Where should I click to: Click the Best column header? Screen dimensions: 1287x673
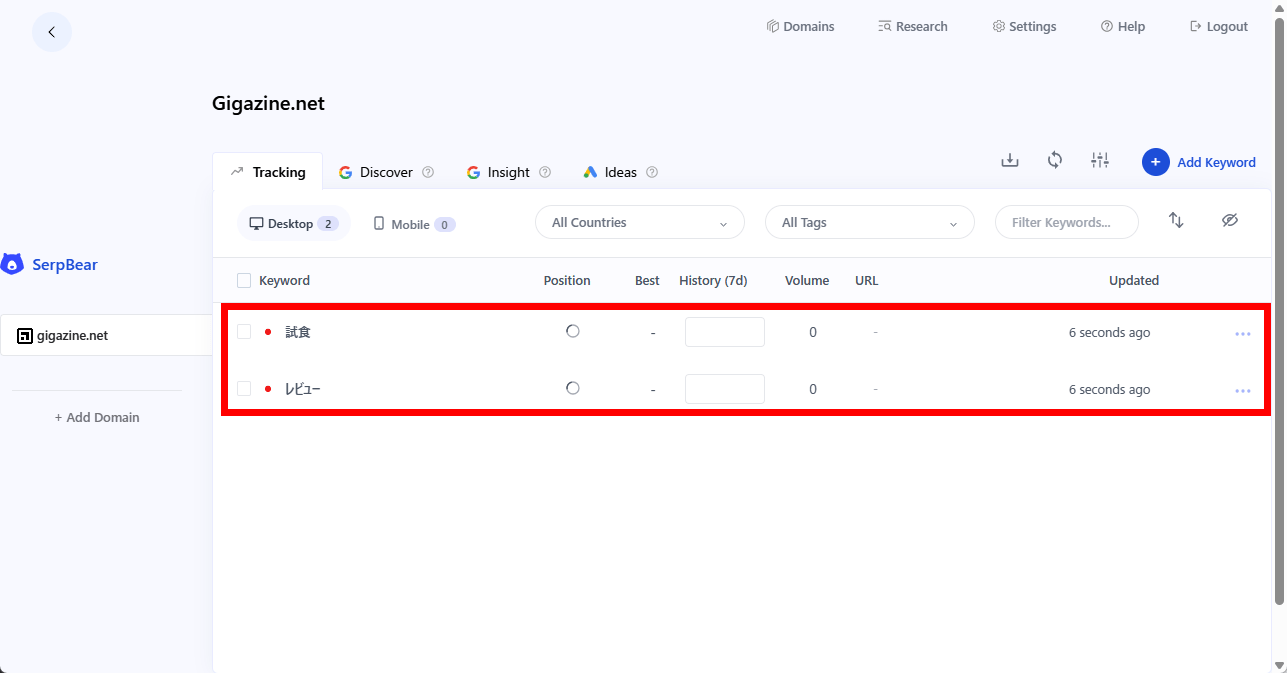(x=647, y=281)
